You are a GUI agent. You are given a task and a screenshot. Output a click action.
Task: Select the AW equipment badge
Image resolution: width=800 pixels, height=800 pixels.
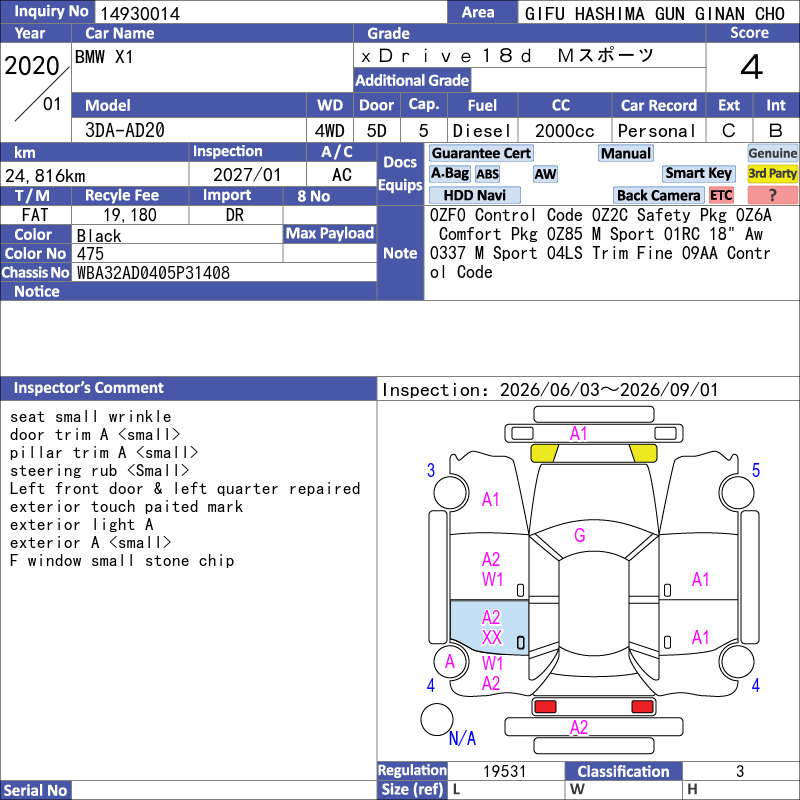click(x=545, y=174)
